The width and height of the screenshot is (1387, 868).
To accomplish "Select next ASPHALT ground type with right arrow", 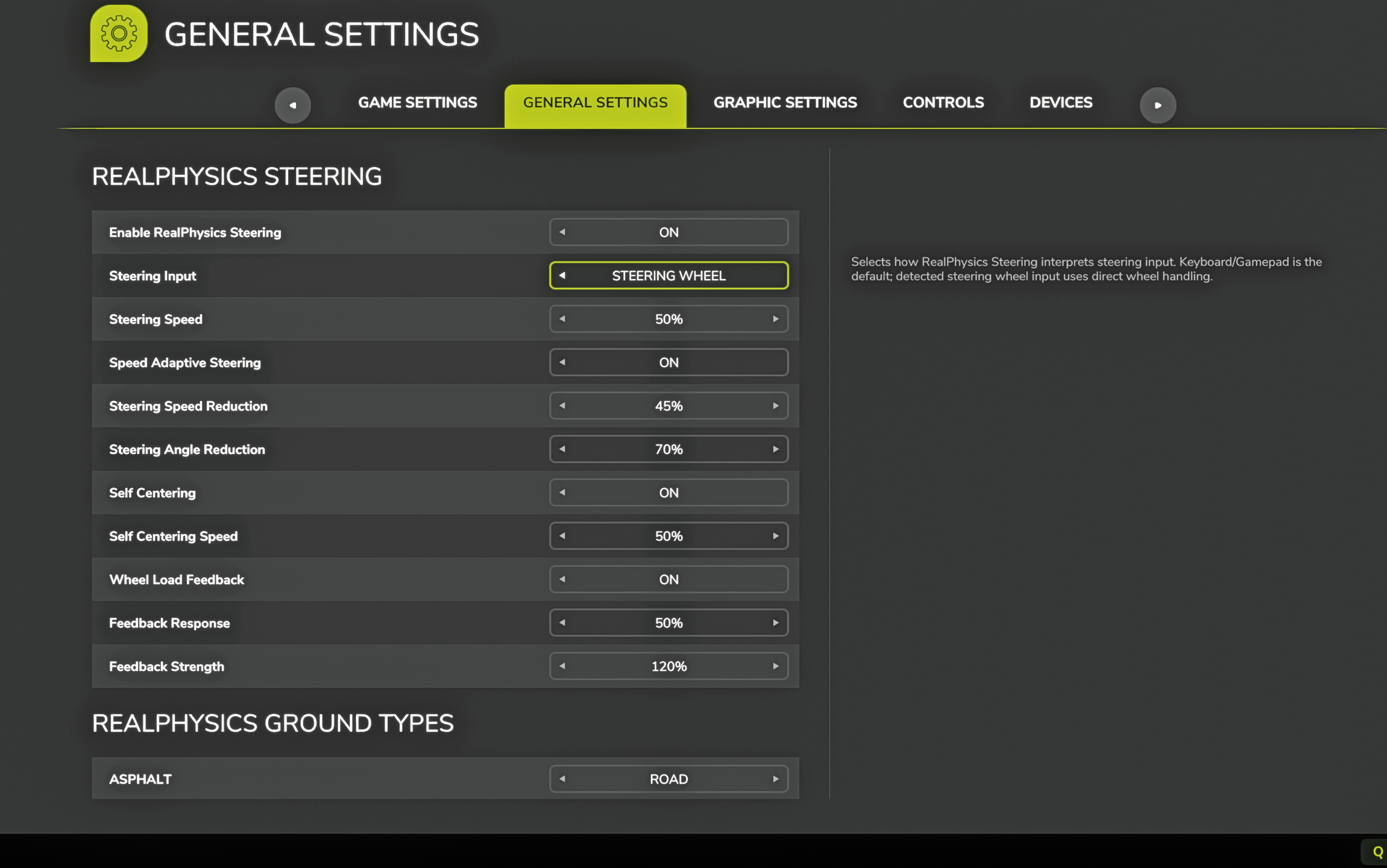I will pos(776,779).
